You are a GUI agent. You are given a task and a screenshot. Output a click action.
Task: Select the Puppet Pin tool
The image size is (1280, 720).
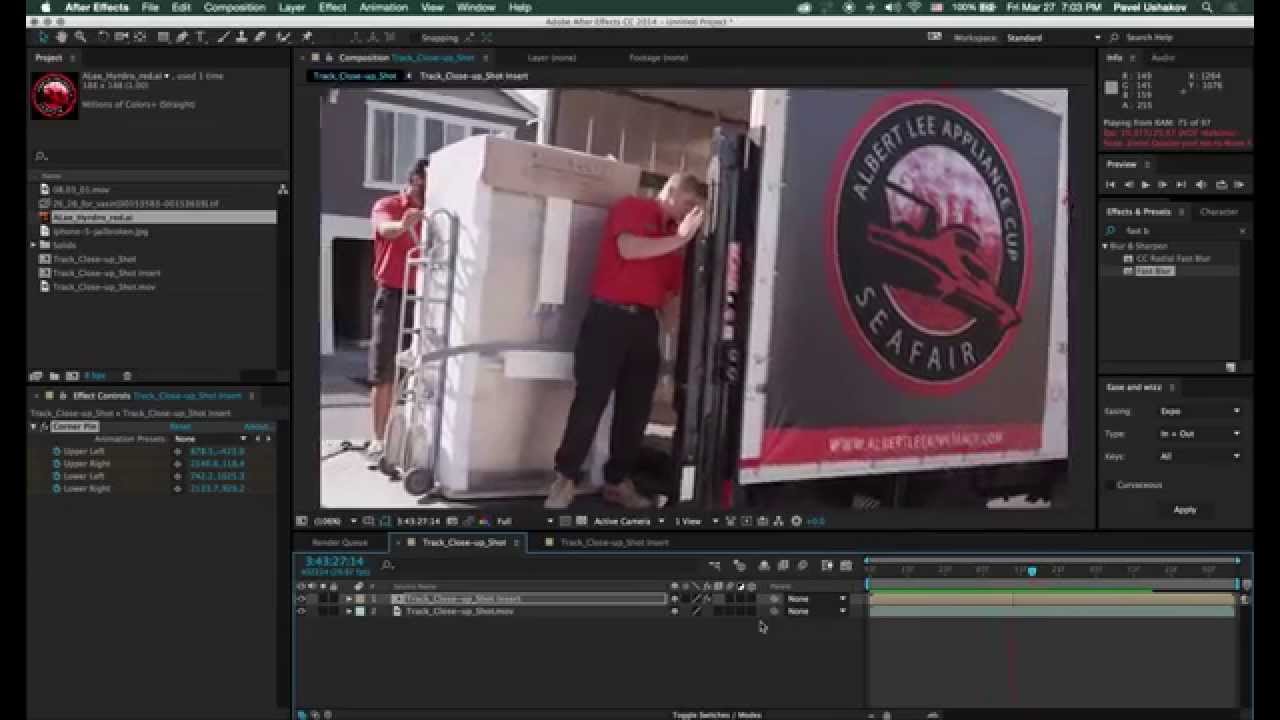(307, 37)
